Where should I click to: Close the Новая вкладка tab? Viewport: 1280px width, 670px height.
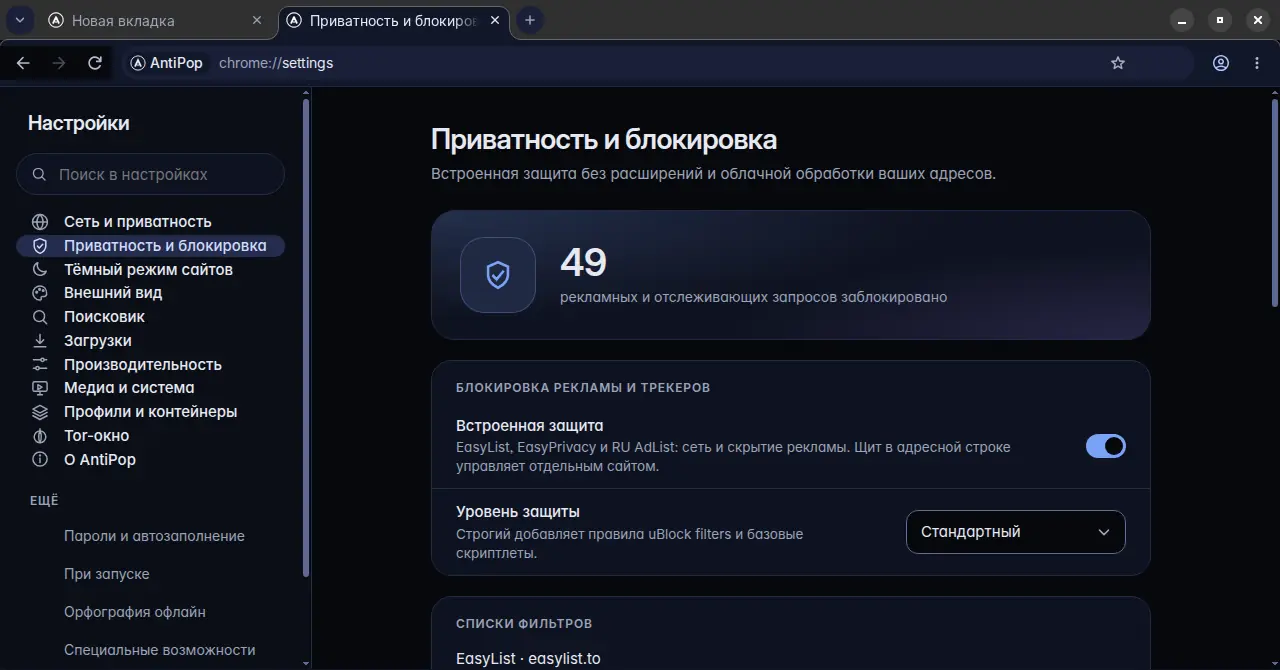point(257,20)
